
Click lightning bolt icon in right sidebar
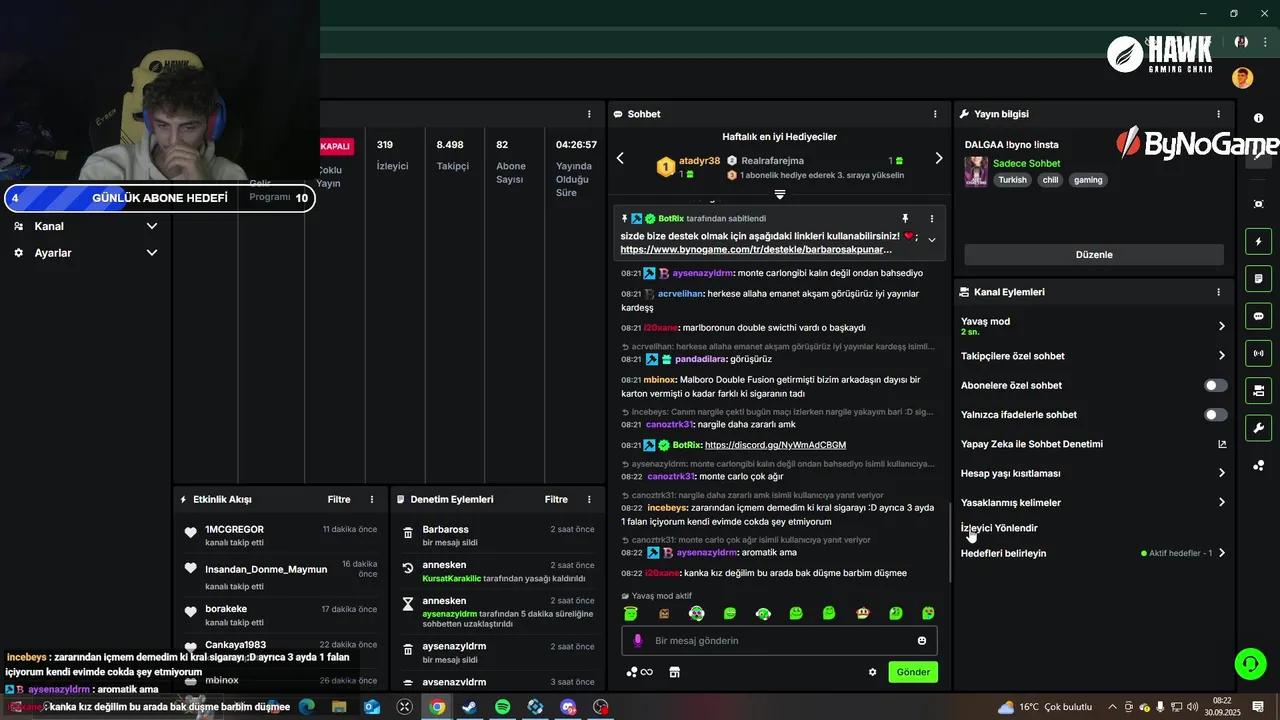[1258, 241]
